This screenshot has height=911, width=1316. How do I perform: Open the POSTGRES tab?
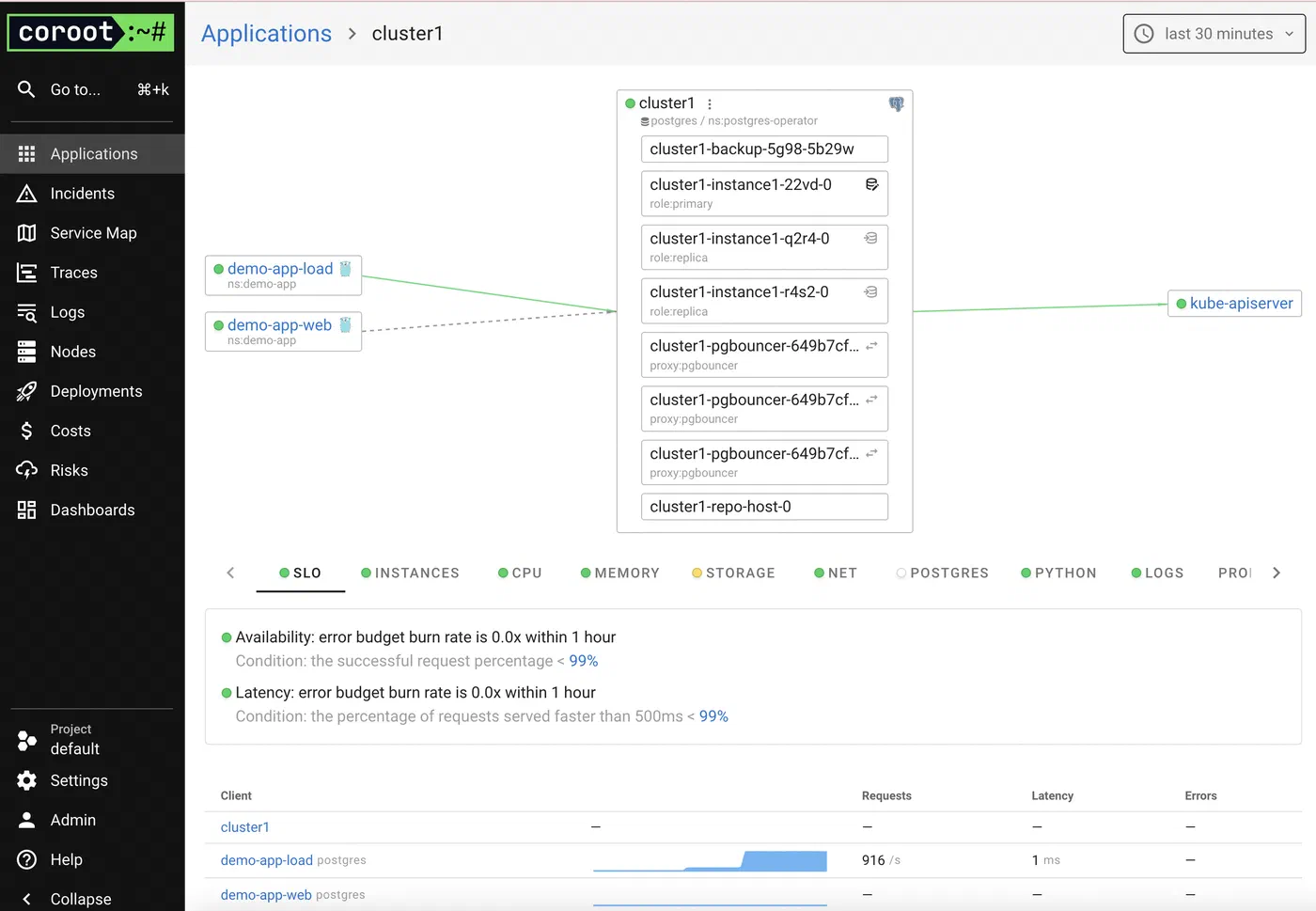coord(942,573)
